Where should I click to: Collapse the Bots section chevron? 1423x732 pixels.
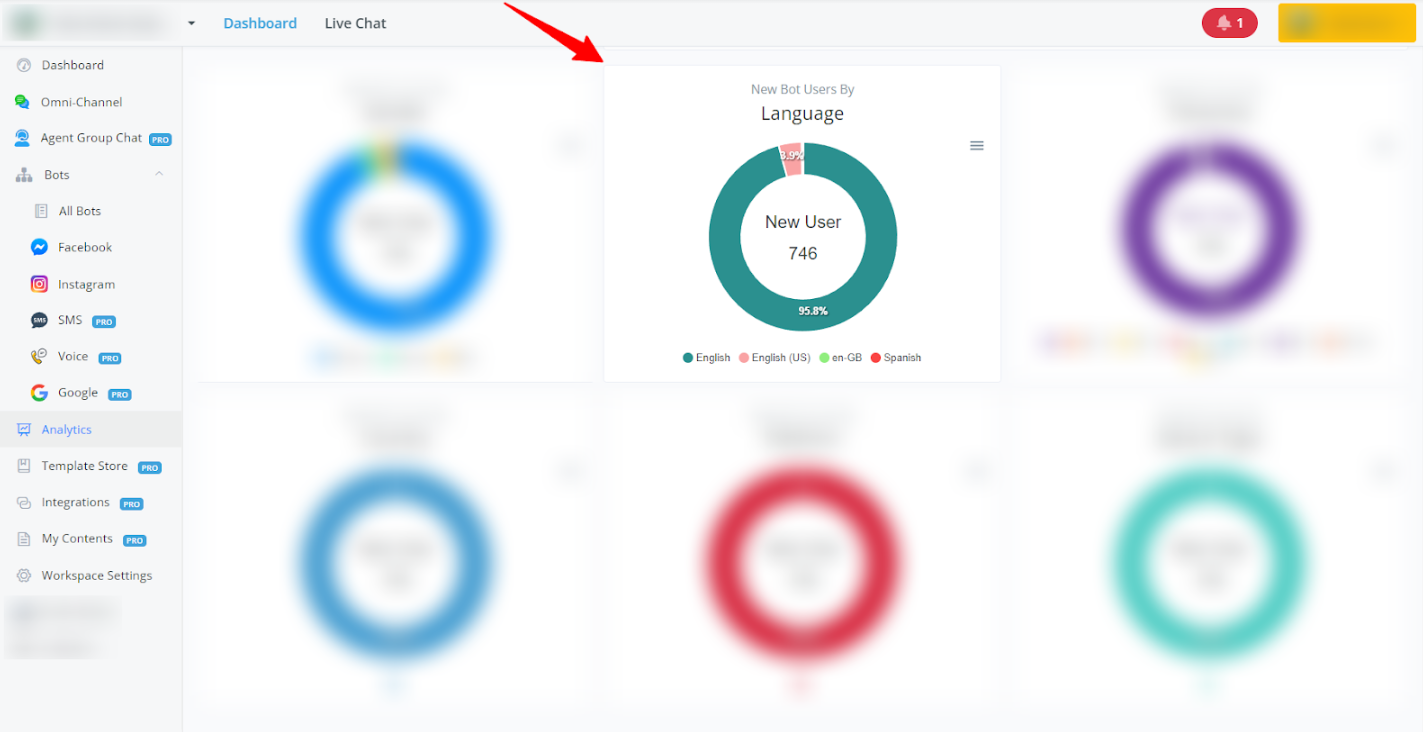coord(159,175)
